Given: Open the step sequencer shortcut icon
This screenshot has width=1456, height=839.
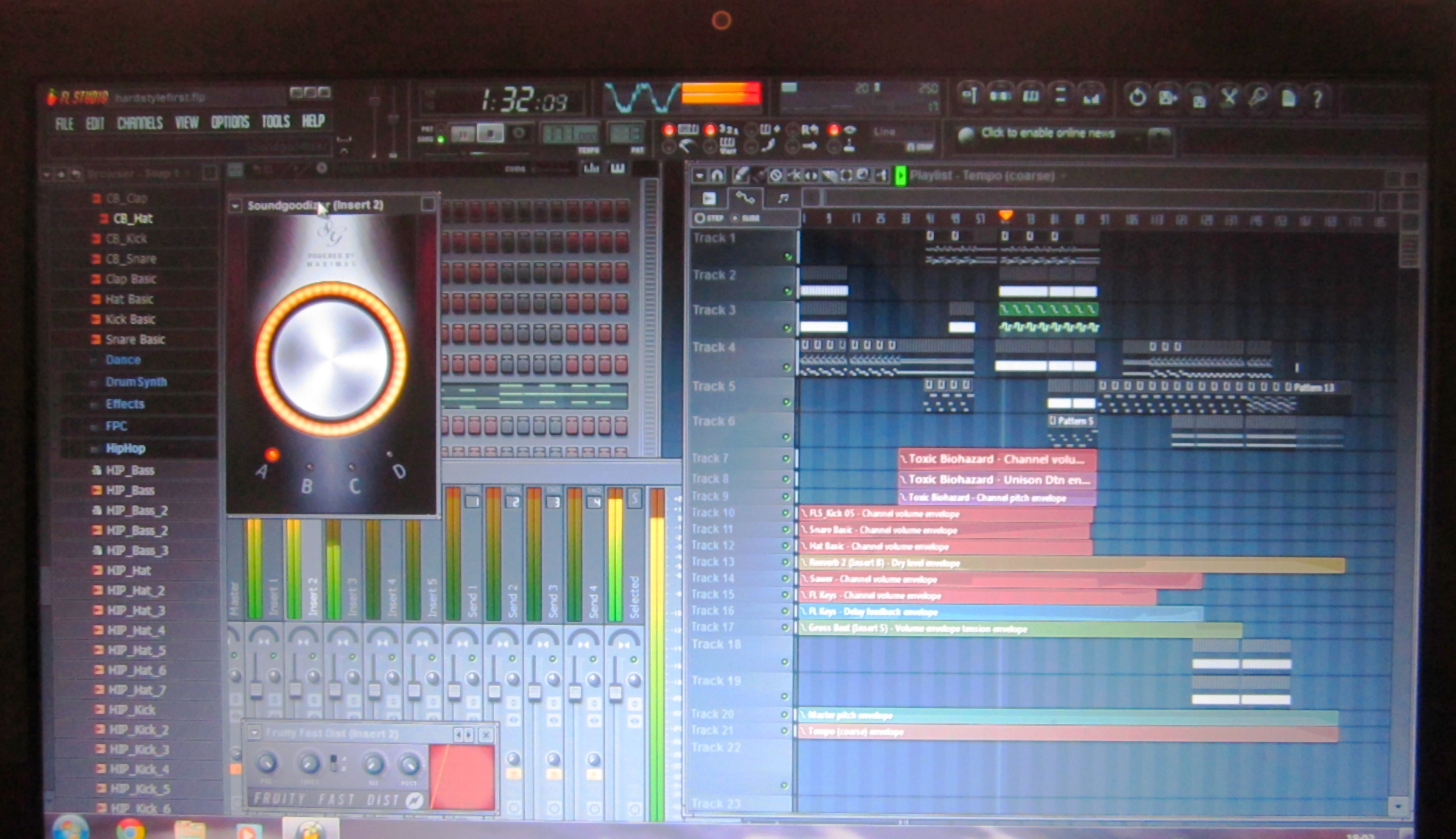Looking at the screenshot, I should point(1000,96).
